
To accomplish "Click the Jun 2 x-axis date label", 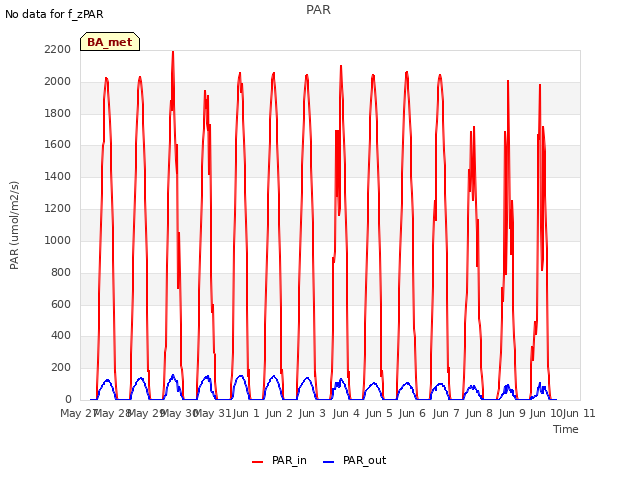I will (279, 413).
